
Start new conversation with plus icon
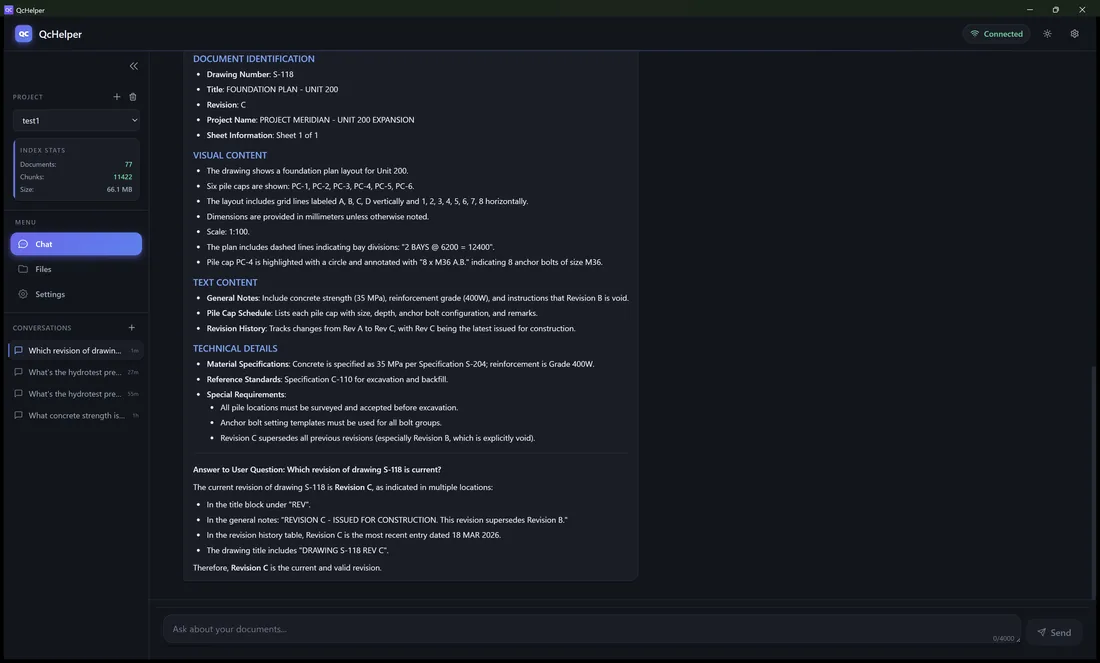point(131,328)
